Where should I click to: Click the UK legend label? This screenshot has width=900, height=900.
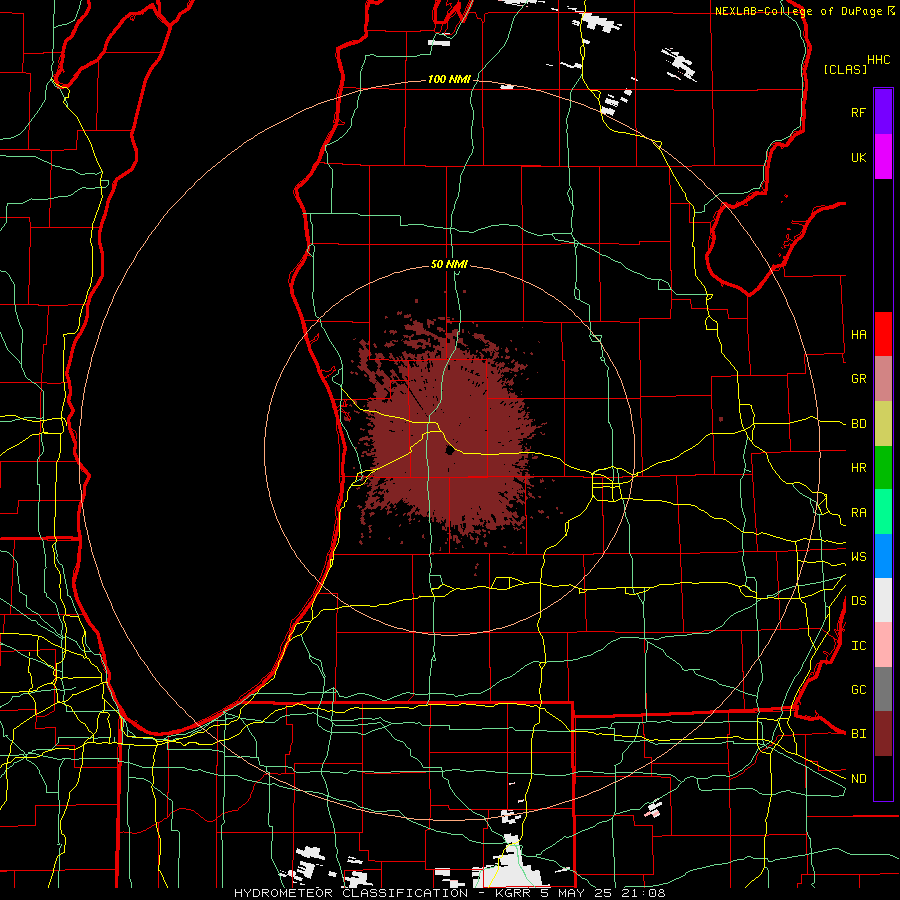(858, 157)
